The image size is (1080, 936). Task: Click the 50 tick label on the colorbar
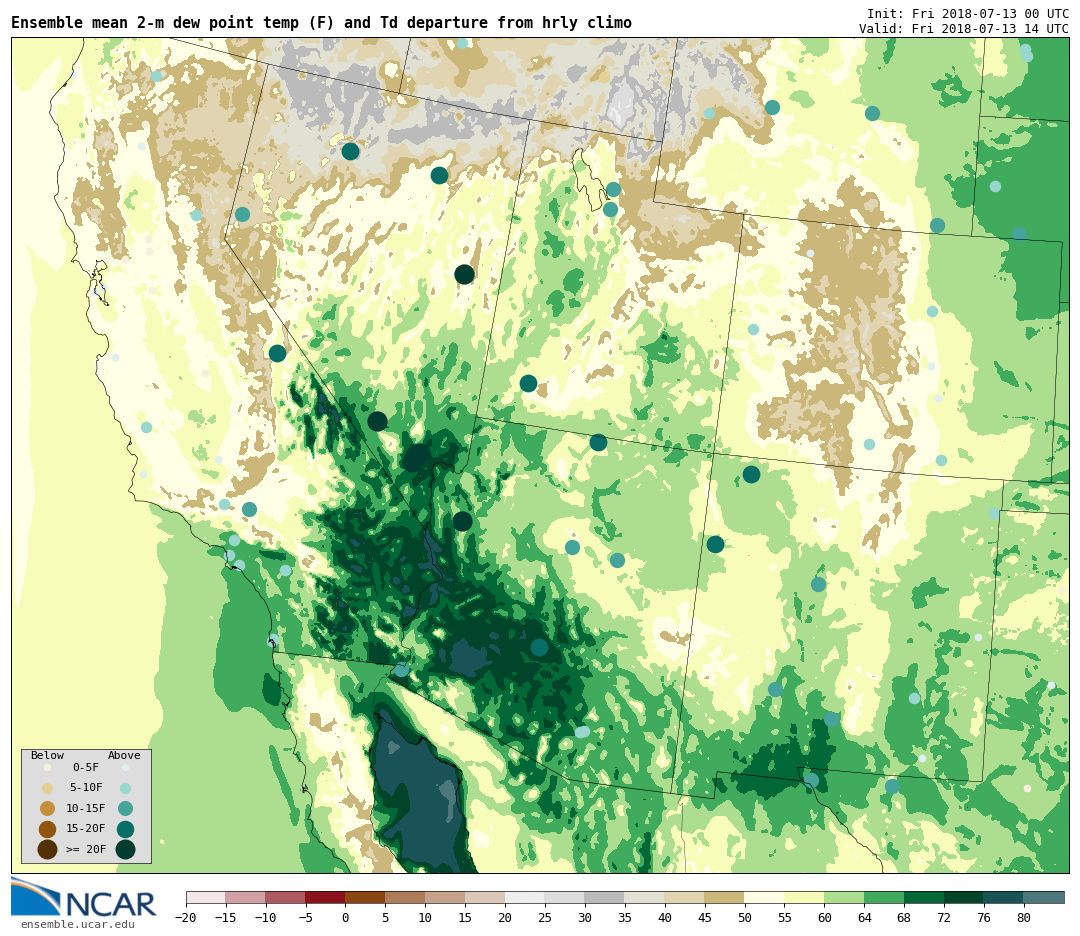[745, 917]
